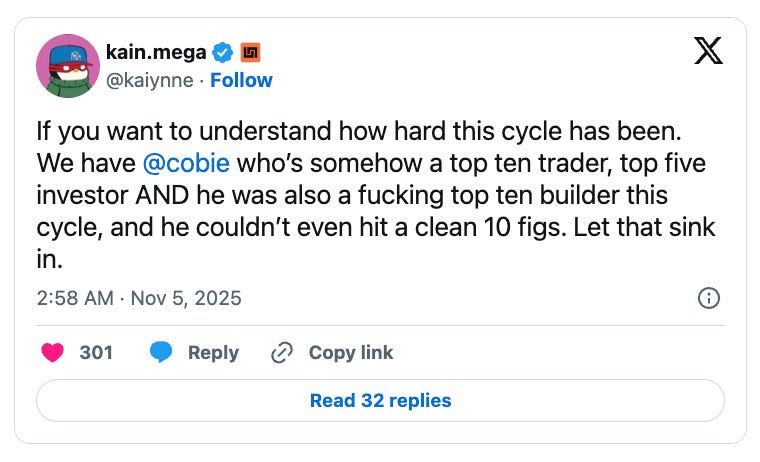Screen dimensions: 760x462
Task: Open the @cobie mention
Action: click(x=186, y=163)
